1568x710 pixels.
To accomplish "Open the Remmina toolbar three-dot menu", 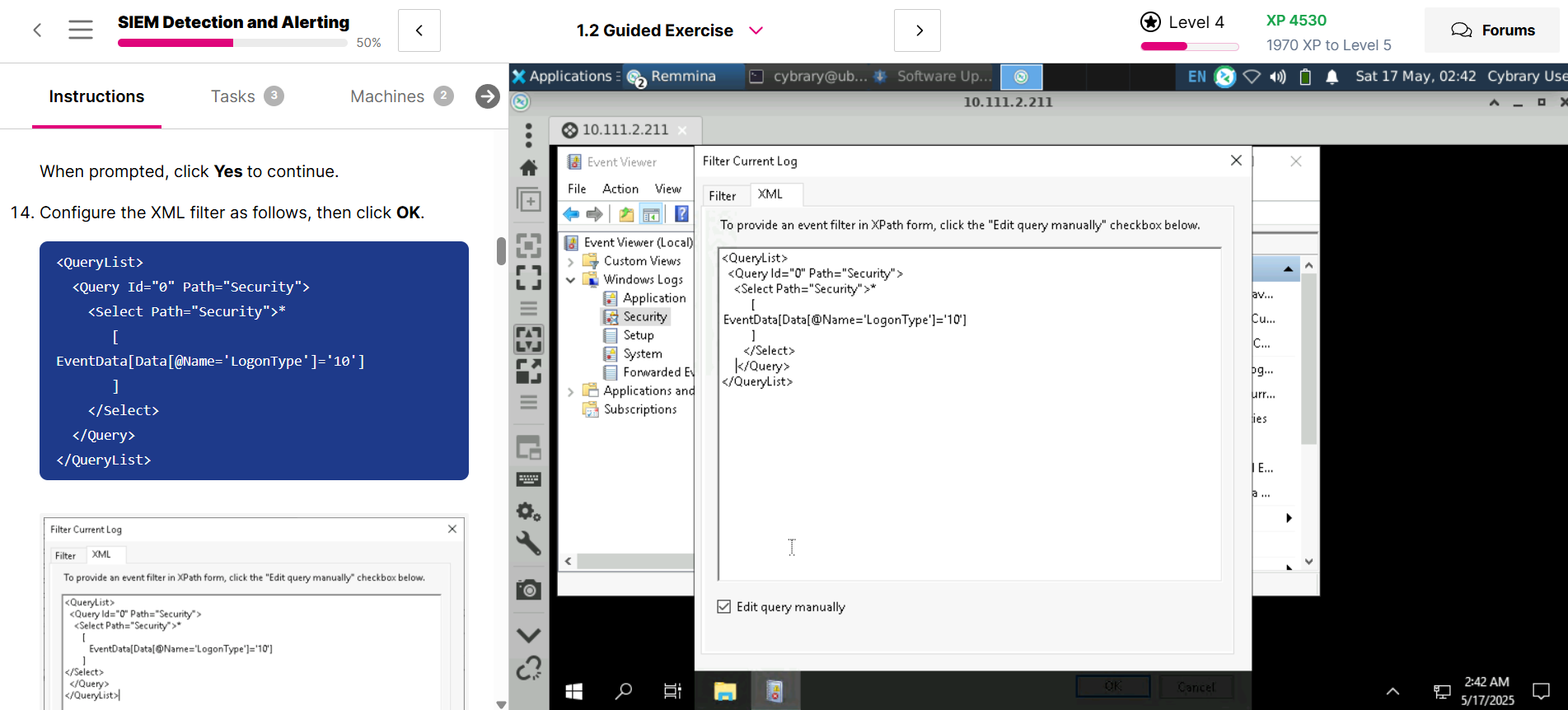I will tap(528, 135).
